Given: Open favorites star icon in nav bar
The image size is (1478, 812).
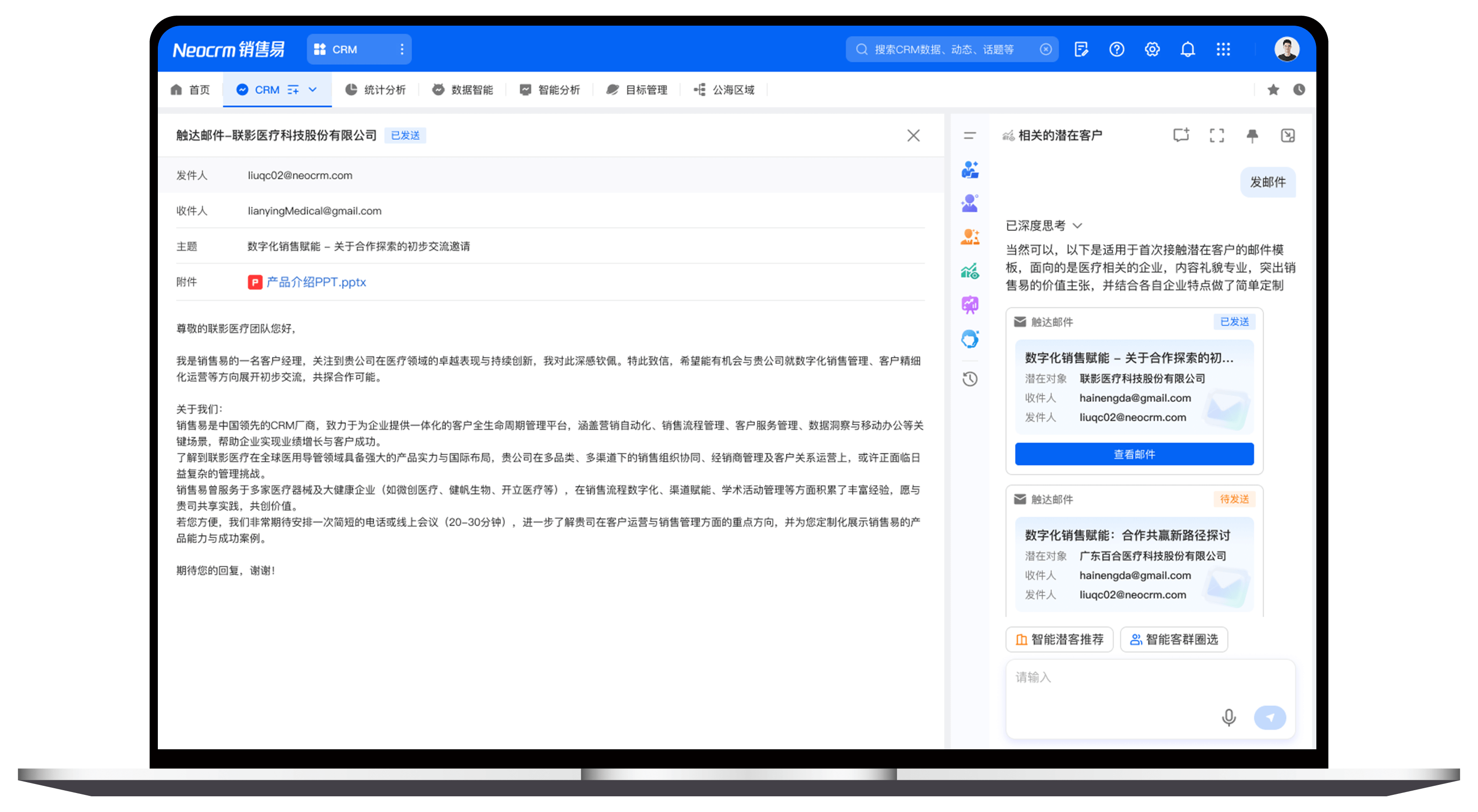Looking at the screenshot, I should [1273, 89].
